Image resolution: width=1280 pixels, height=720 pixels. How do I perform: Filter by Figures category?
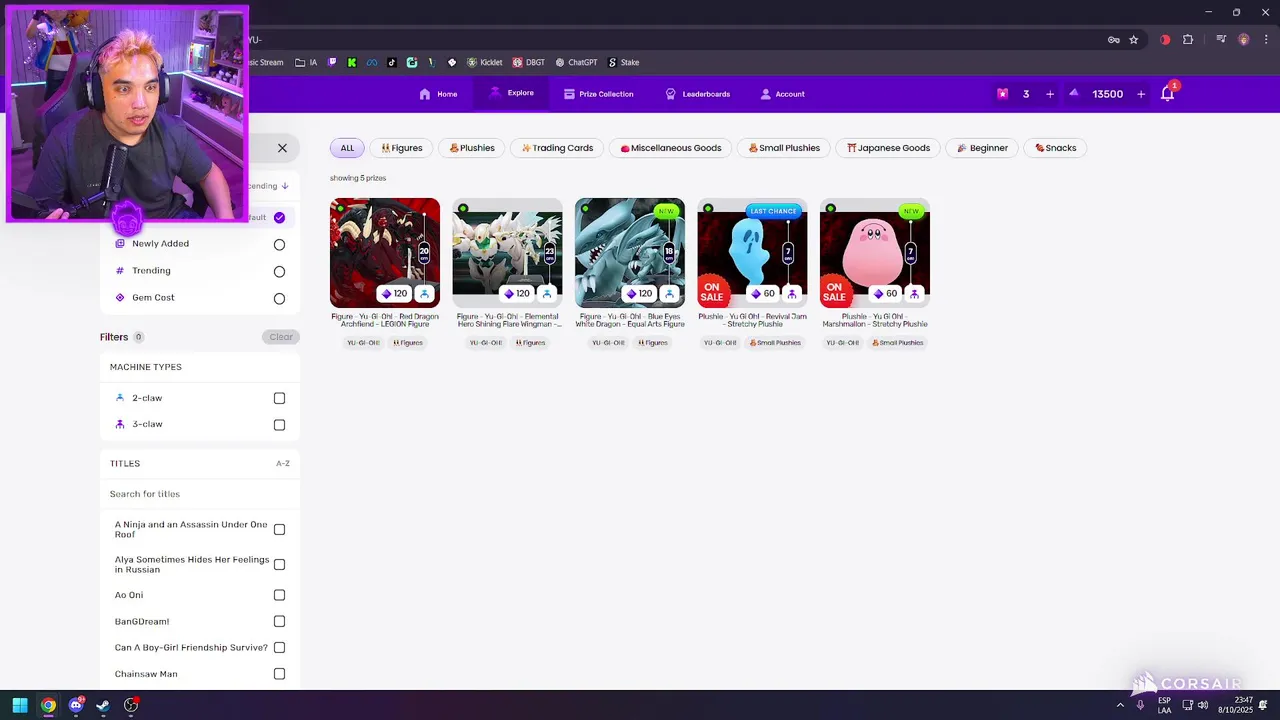point(402,148)
